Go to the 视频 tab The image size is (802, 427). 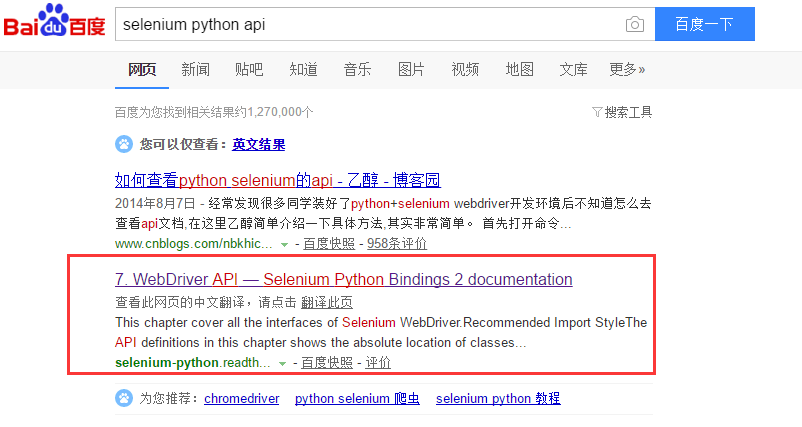(x=465, y=69)
